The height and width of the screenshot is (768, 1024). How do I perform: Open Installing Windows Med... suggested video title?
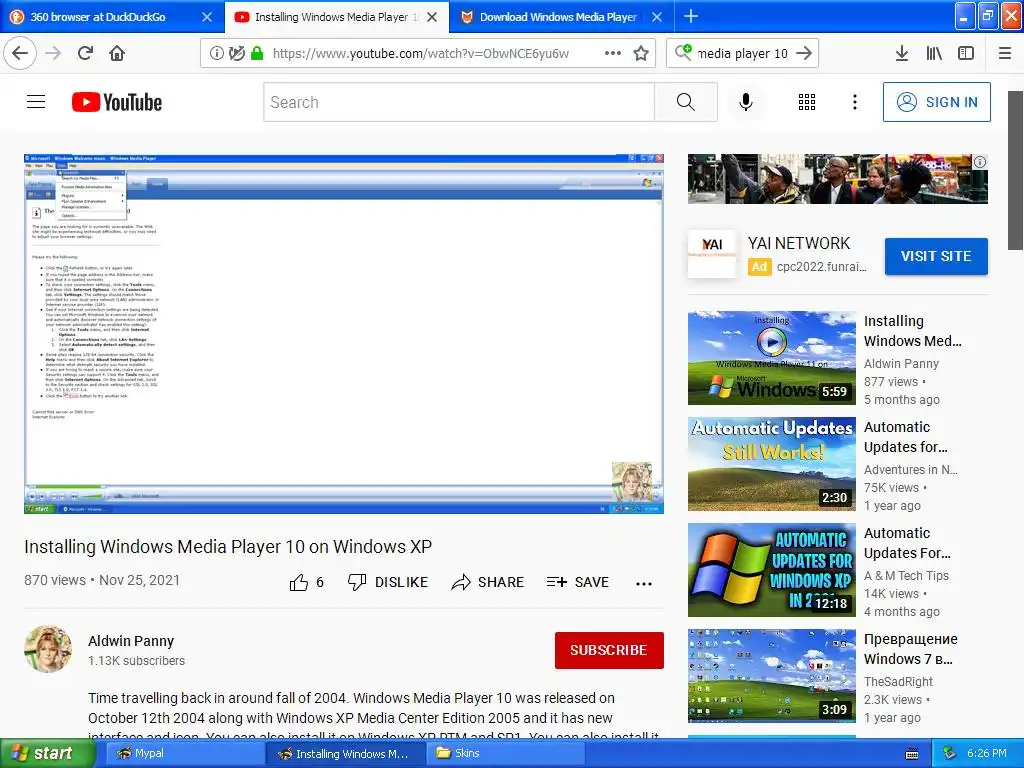click(x=912, y=331)
